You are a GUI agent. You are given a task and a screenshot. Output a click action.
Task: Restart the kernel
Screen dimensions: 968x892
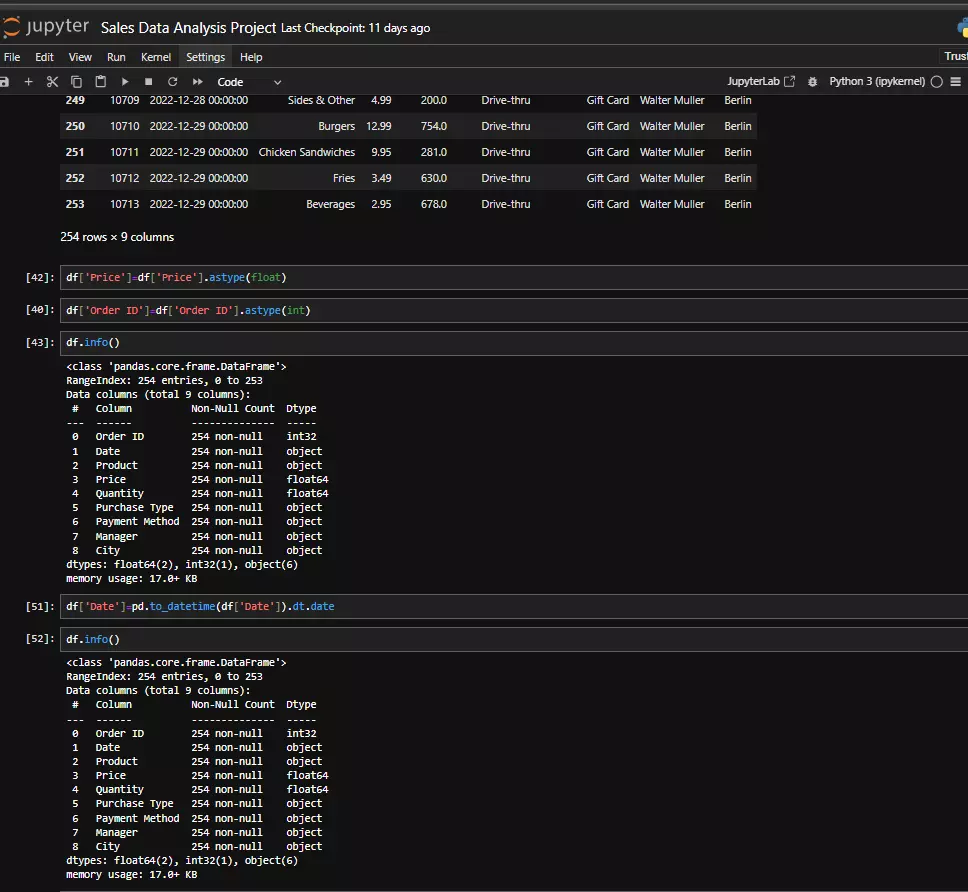point(173,82)
